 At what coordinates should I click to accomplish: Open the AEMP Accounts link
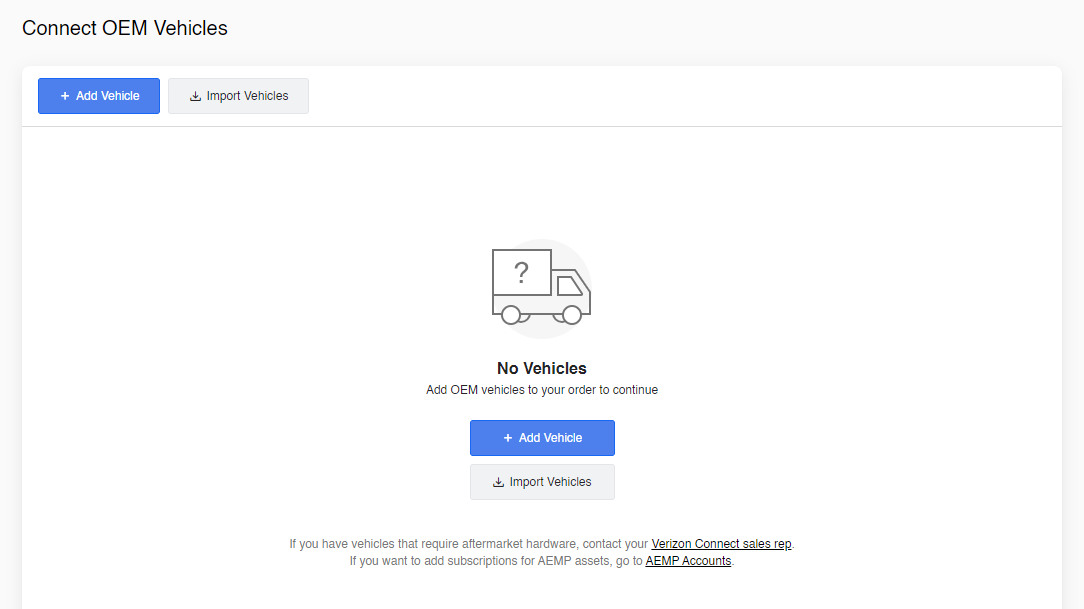click(688, 561)
